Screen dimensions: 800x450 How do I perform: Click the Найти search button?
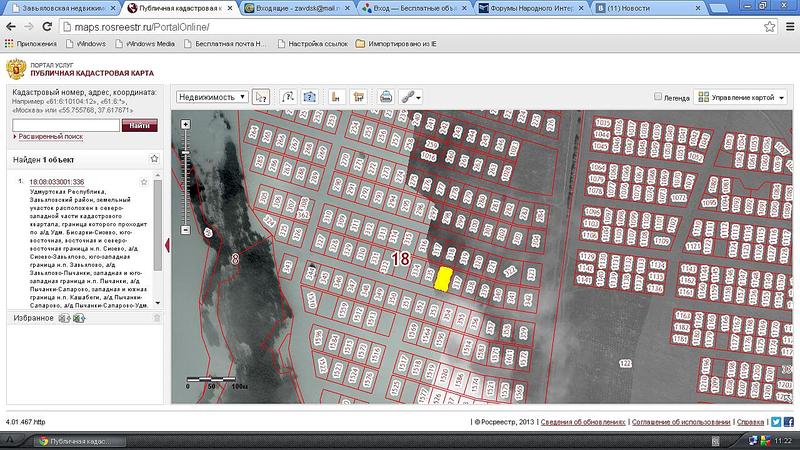point(139,126)
